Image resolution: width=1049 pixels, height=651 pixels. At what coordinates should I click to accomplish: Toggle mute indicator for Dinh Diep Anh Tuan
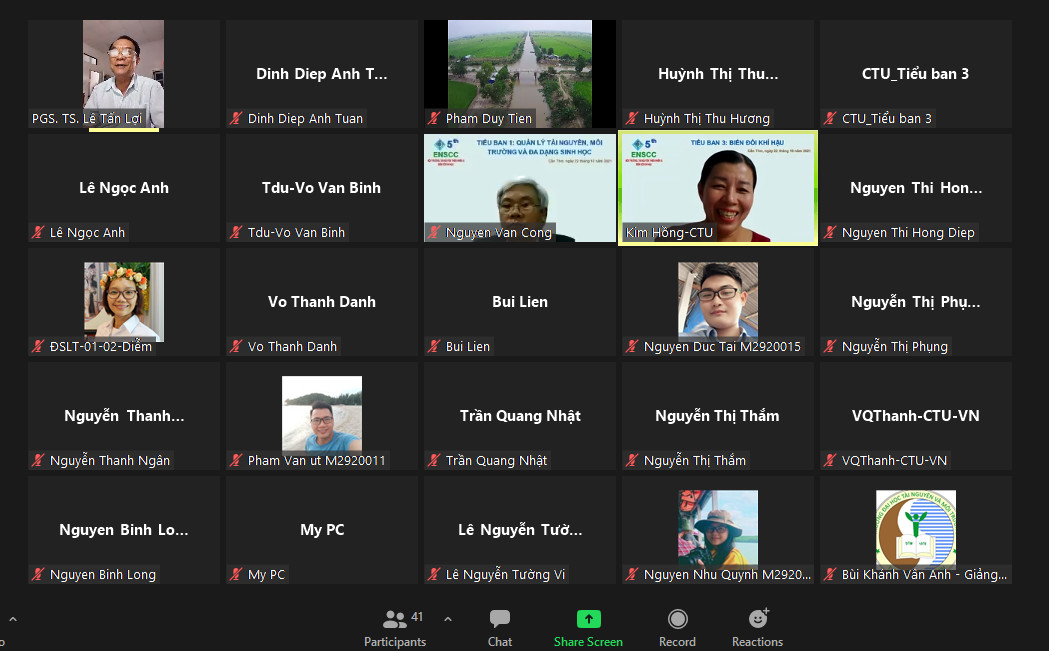[236, 119]
